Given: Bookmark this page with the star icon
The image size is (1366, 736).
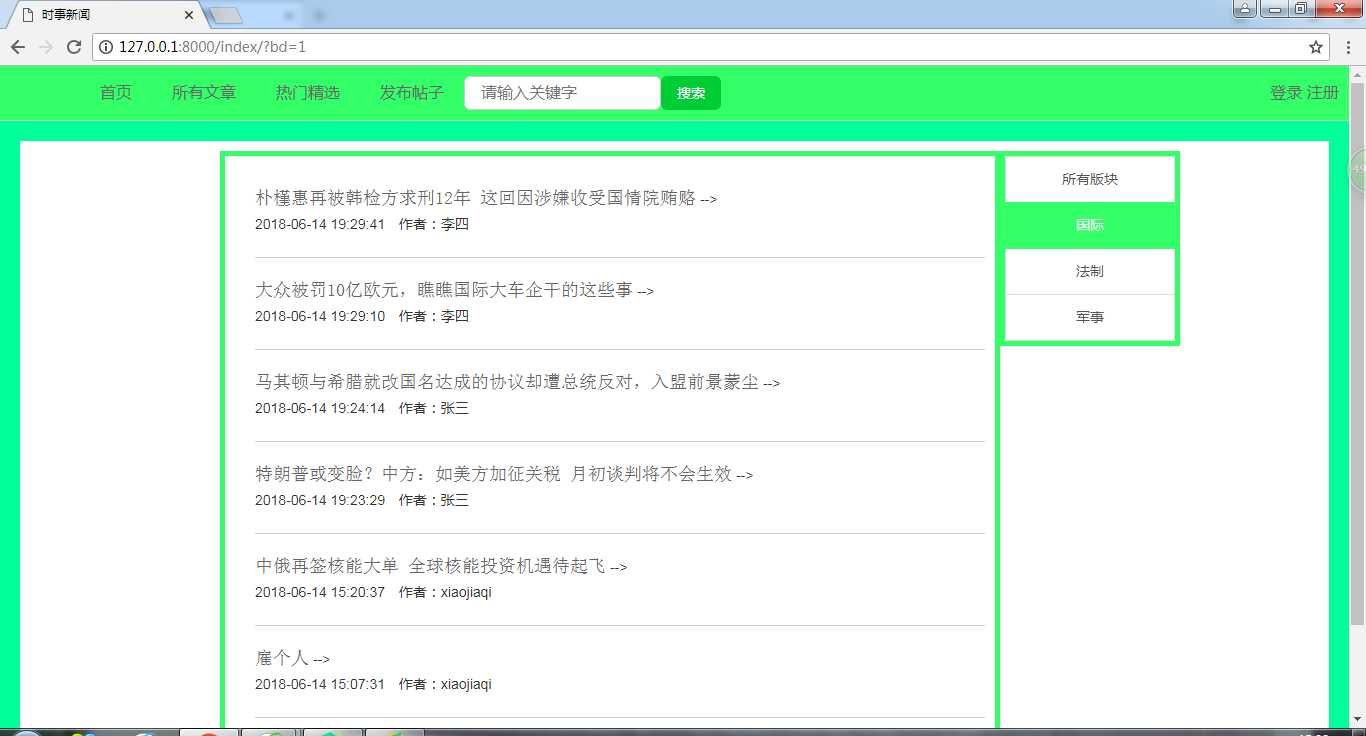Looking at the screenshot, I should coord(1316,47).
